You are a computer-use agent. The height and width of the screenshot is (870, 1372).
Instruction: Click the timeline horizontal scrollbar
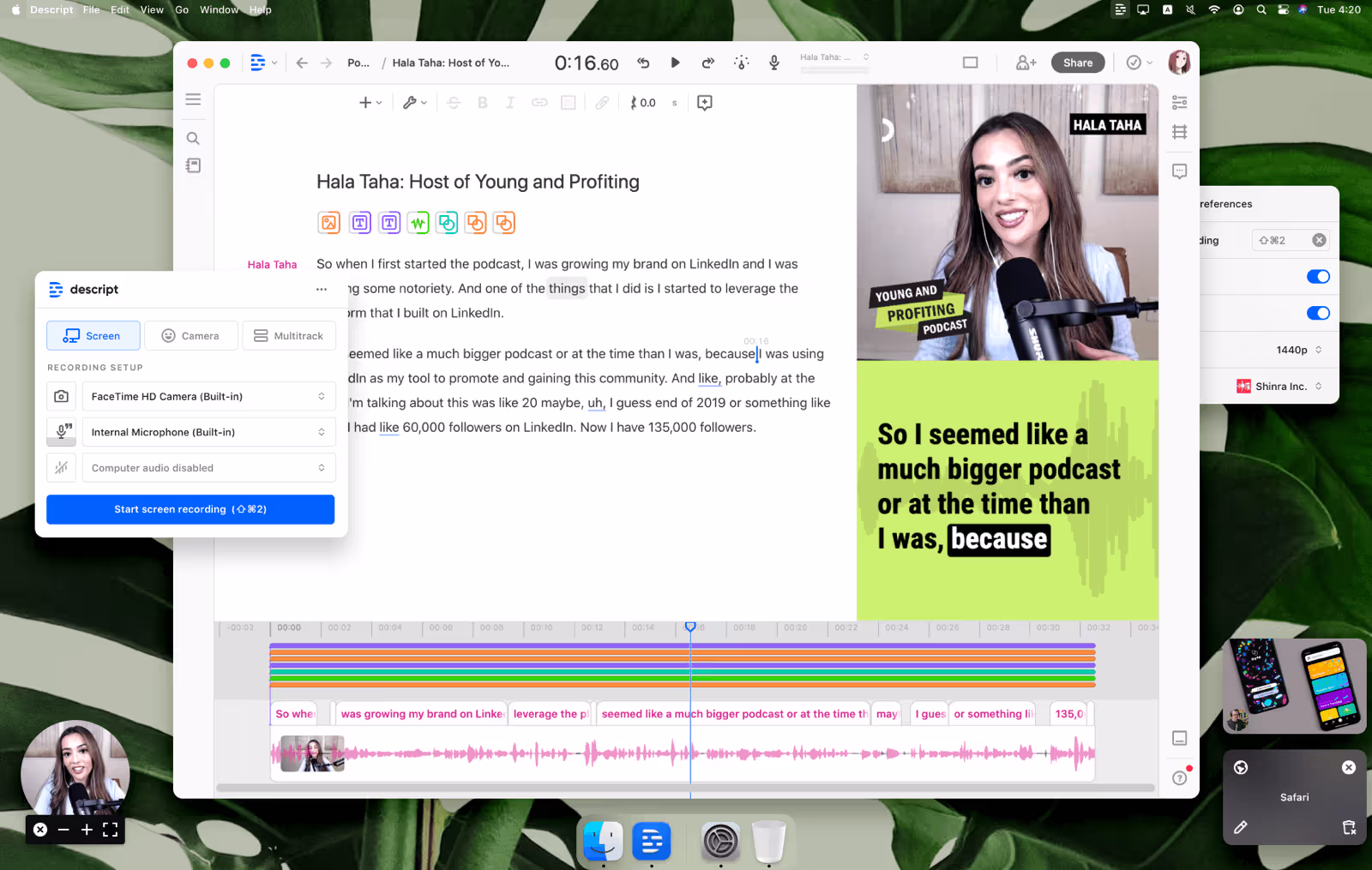(x=685, y=788)
